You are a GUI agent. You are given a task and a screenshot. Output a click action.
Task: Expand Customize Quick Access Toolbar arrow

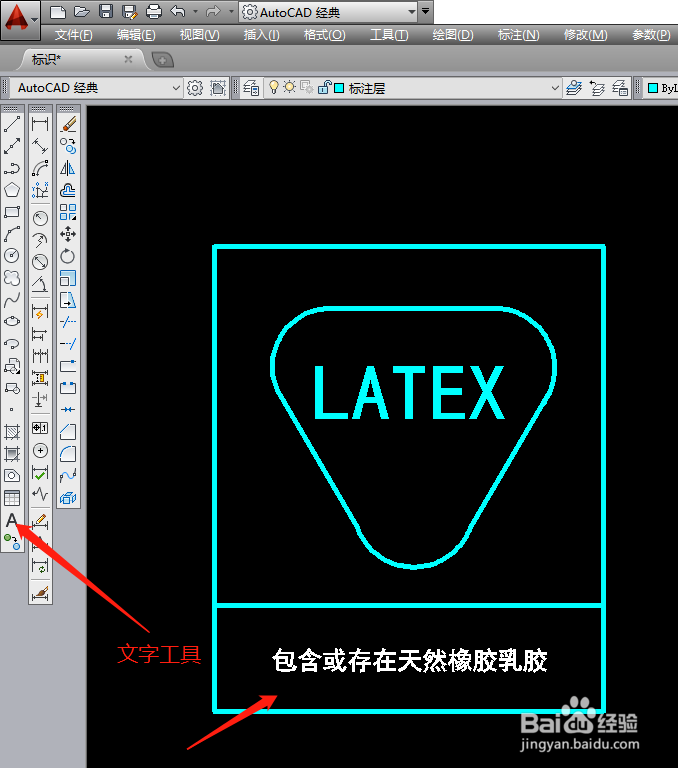426,11
